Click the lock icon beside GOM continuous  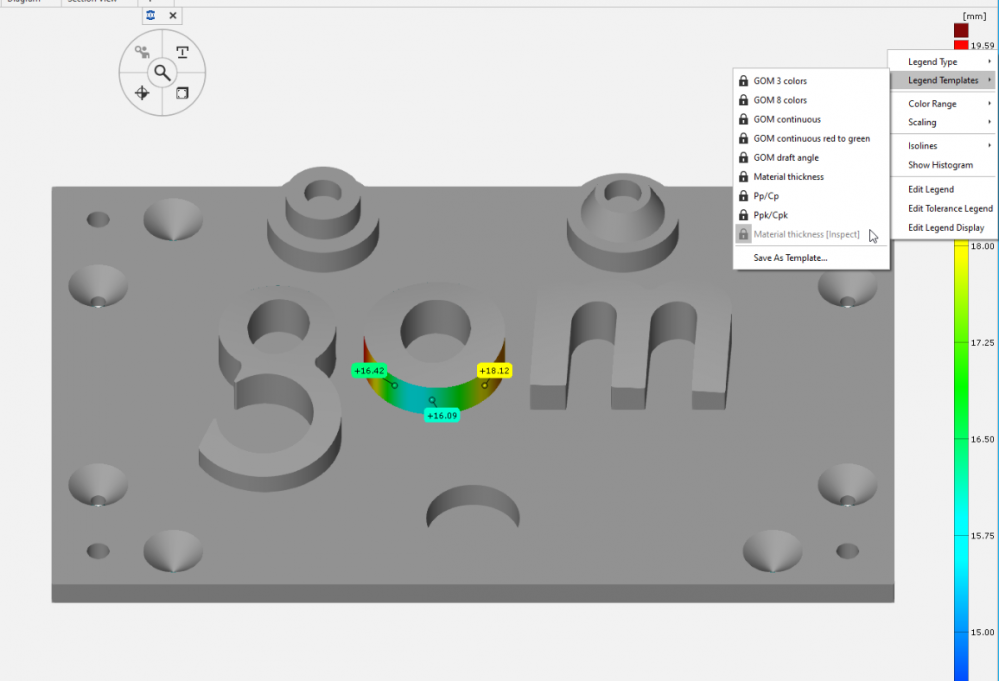point(743,119)
